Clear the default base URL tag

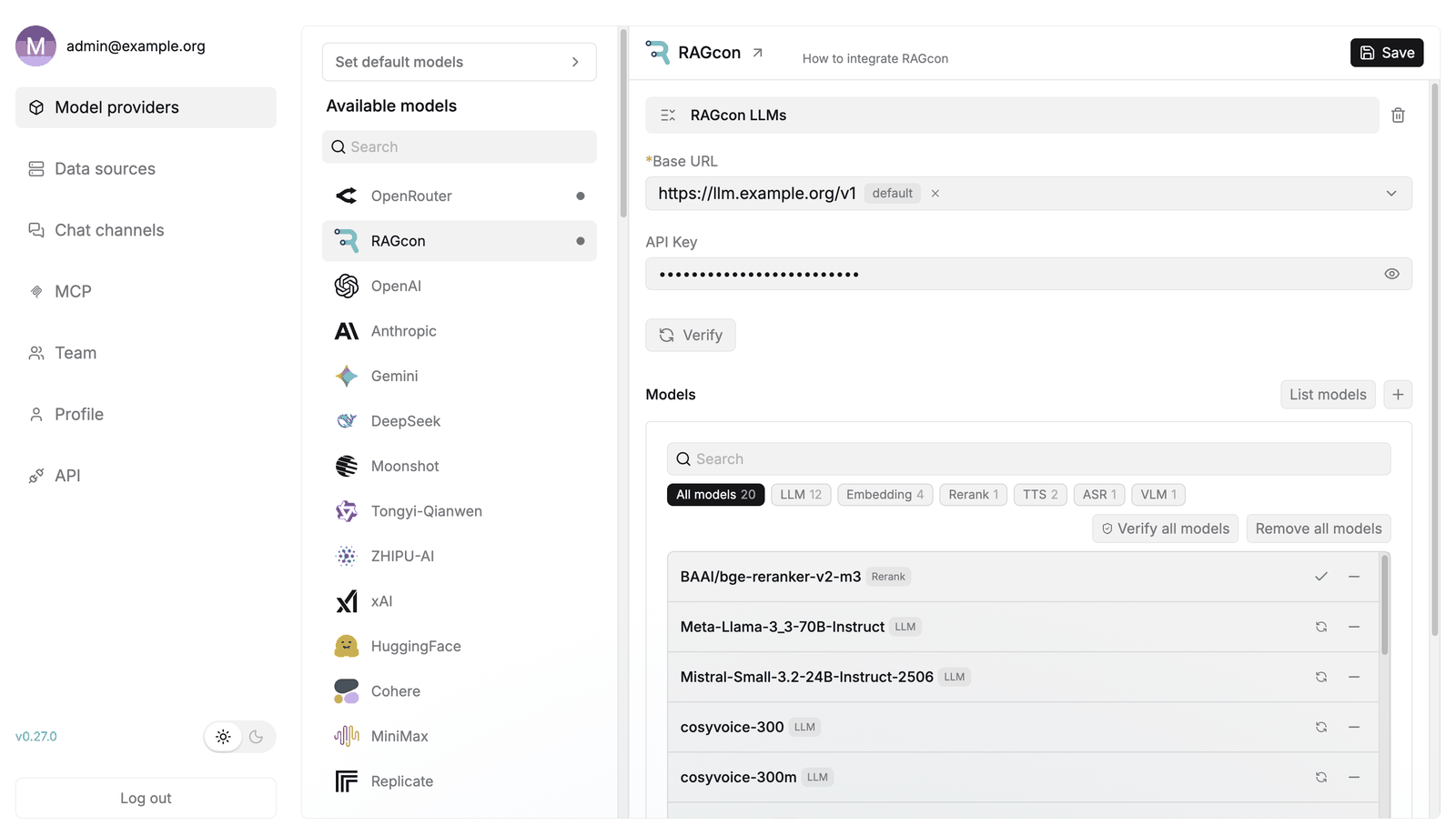coord(935,194)
